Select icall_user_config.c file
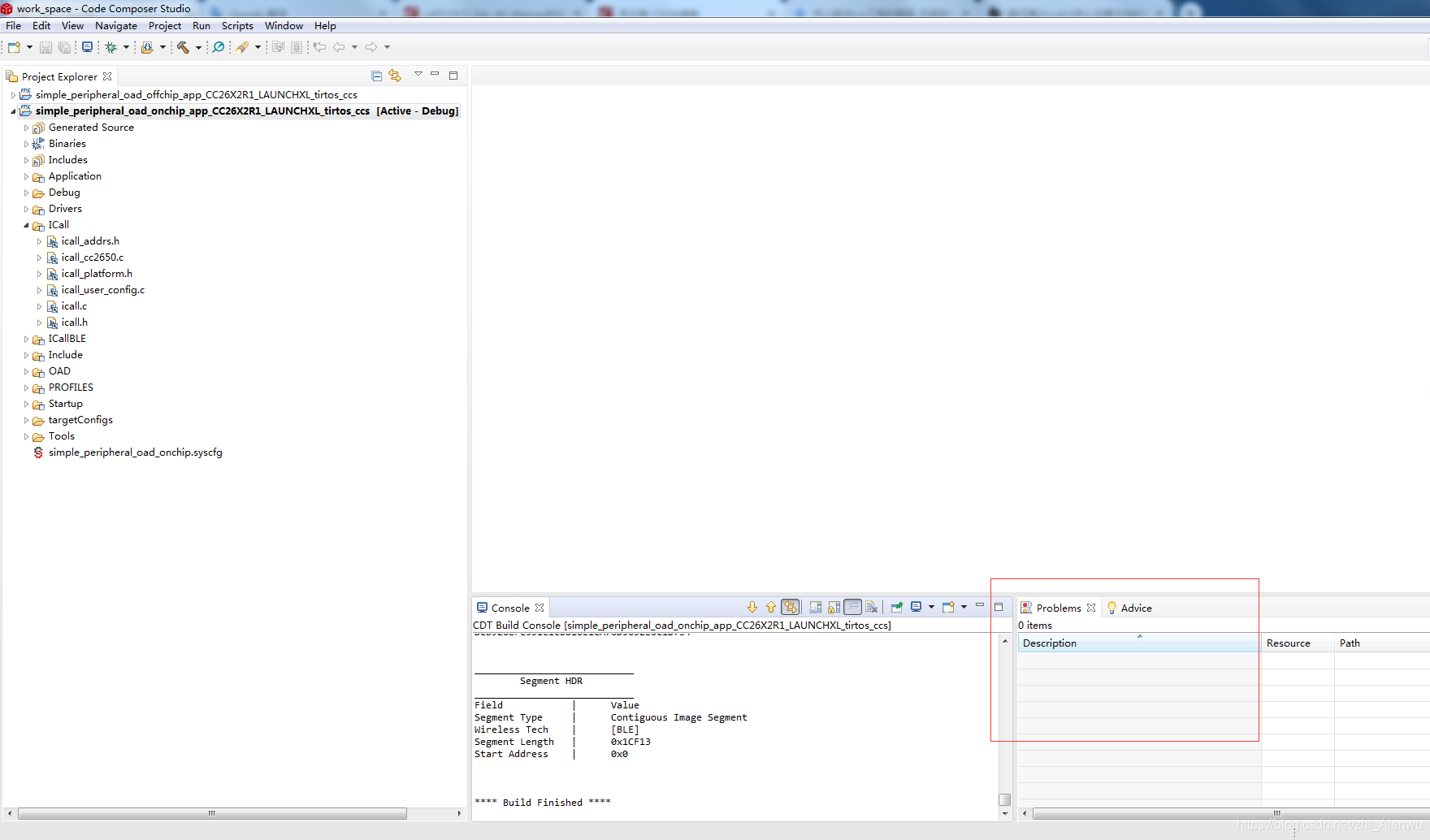Image resolution: width=1430 pixels, height=840 pixels. coord(103,290)
